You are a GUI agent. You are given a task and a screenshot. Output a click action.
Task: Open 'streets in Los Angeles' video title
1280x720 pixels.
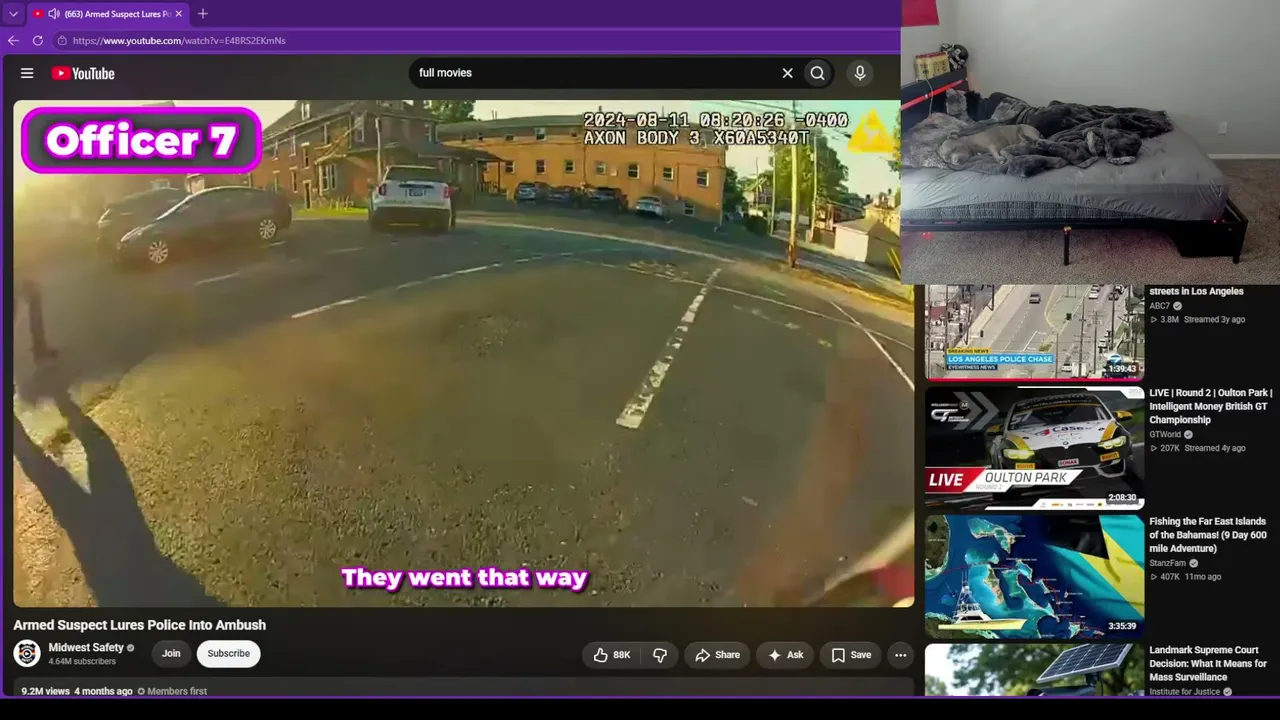[x=1196, y=291]
